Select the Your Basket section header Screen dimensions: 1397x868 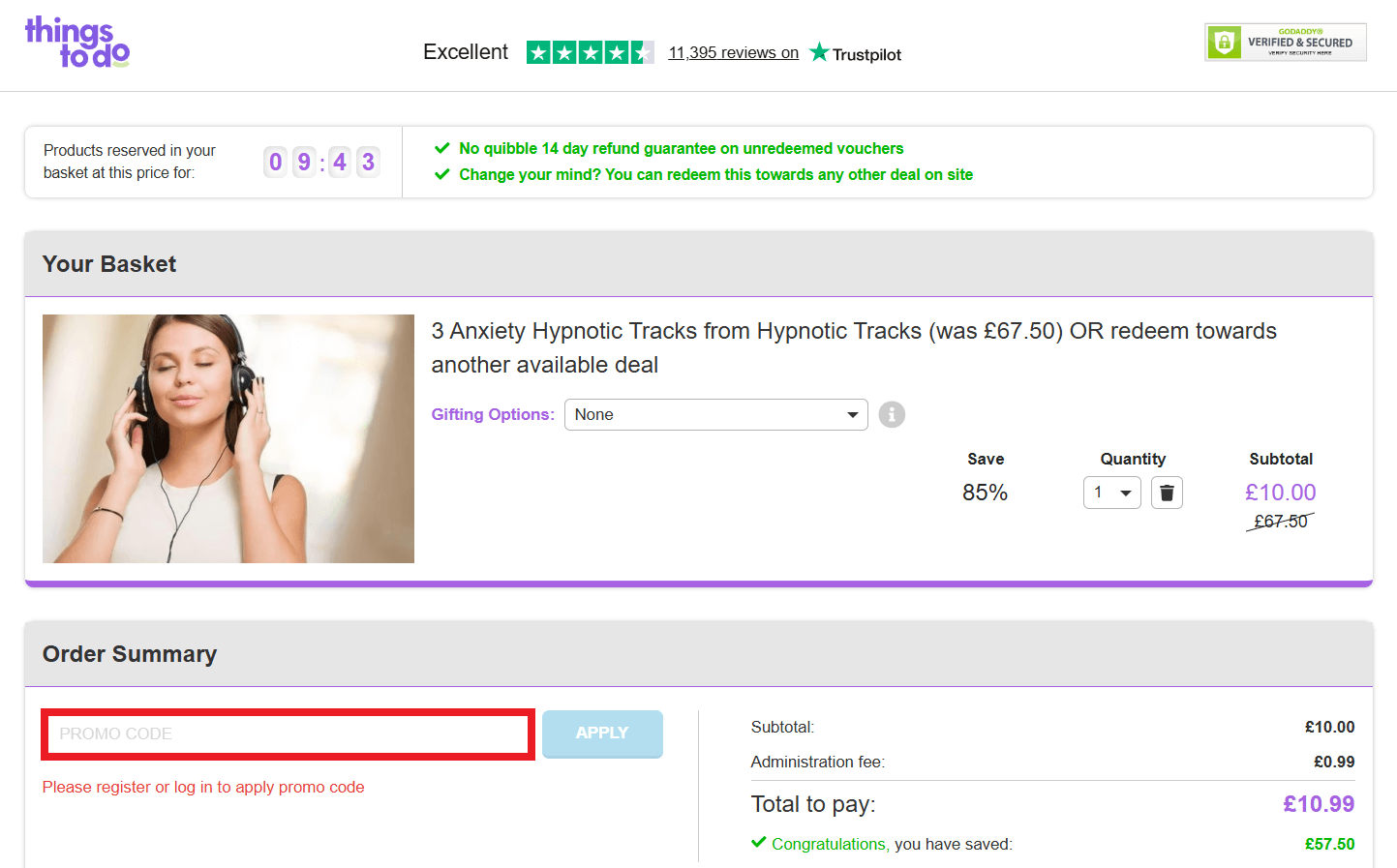[x=109, y=264]
